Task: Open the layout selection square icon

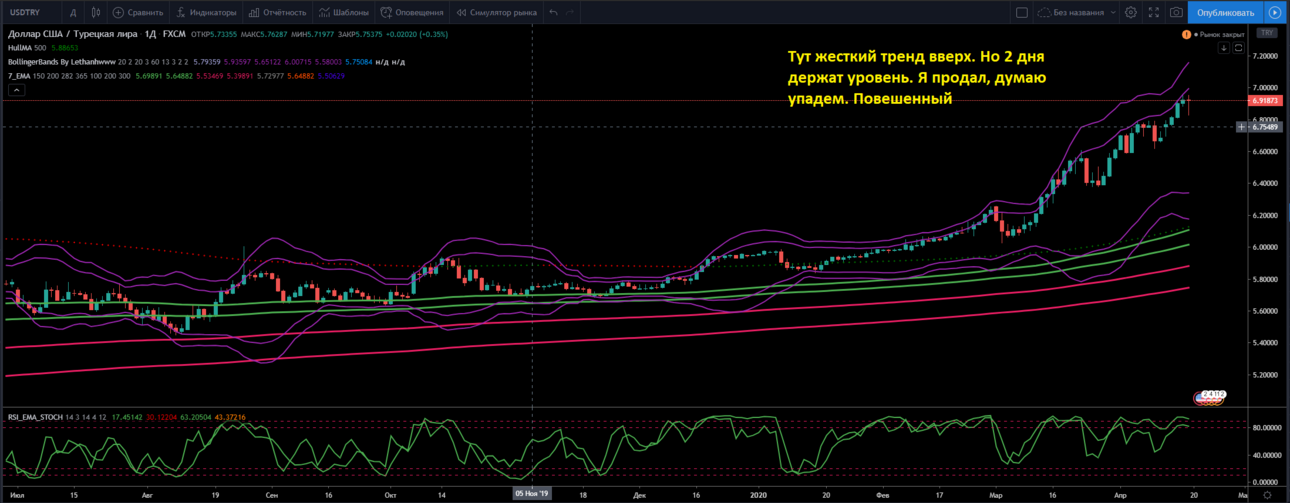Action: [x=1022, y=13]
